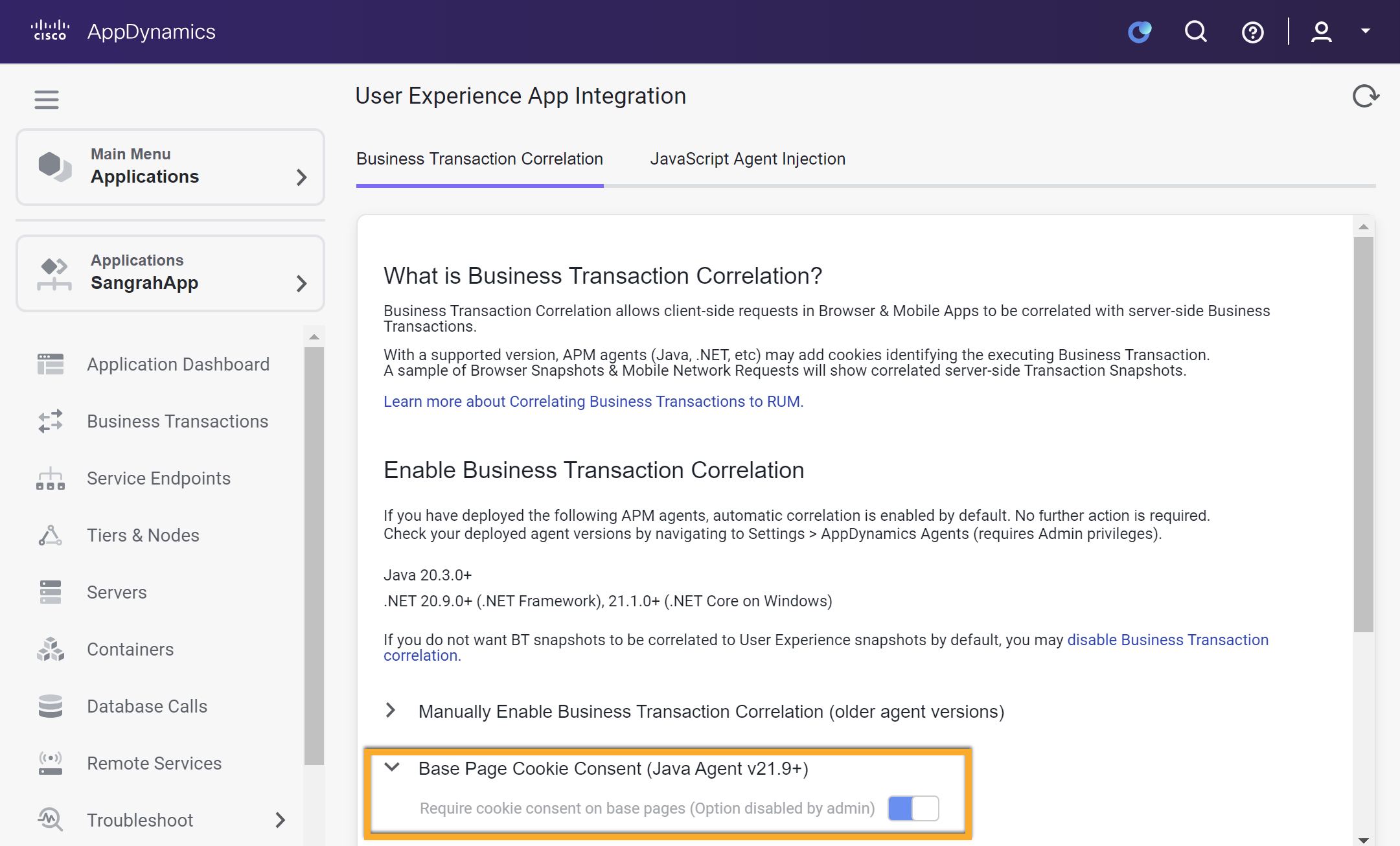This screenshot has width=1400, height=846.
Task: Expand the Troubleshoot submenu chevron
Action: (280, 820)
